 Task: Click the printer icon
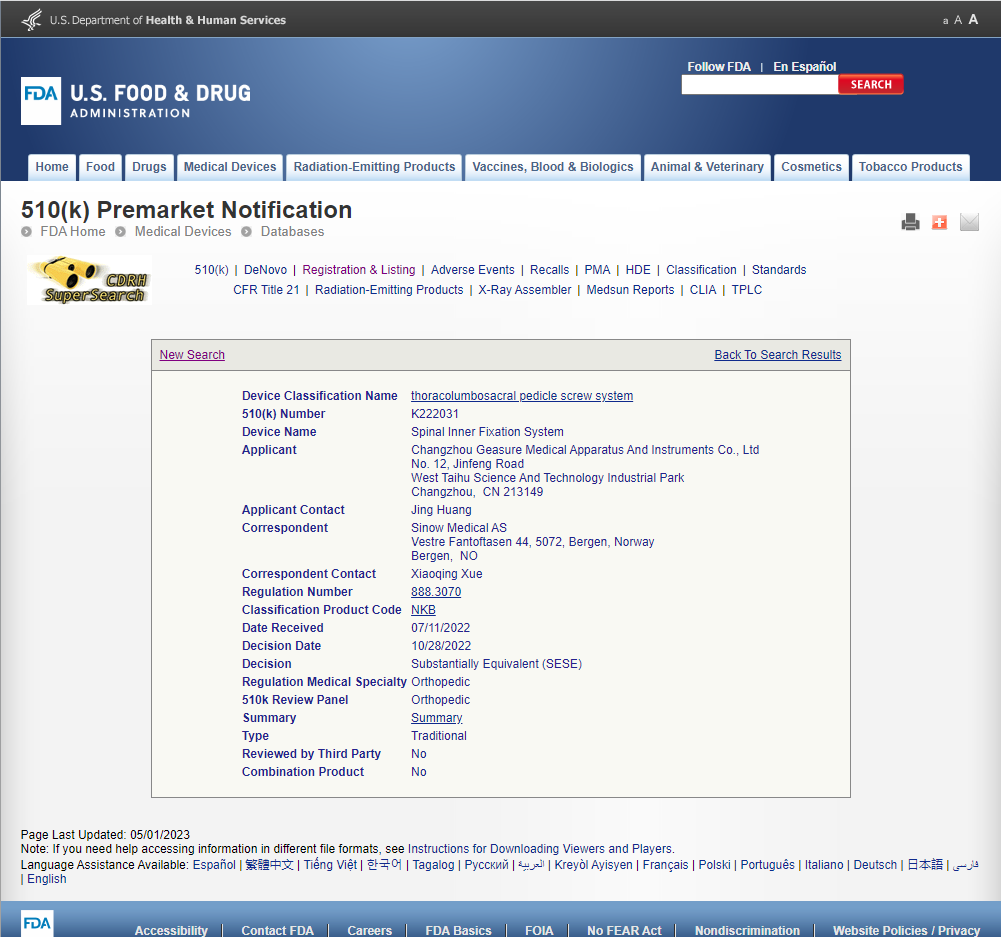910,222
